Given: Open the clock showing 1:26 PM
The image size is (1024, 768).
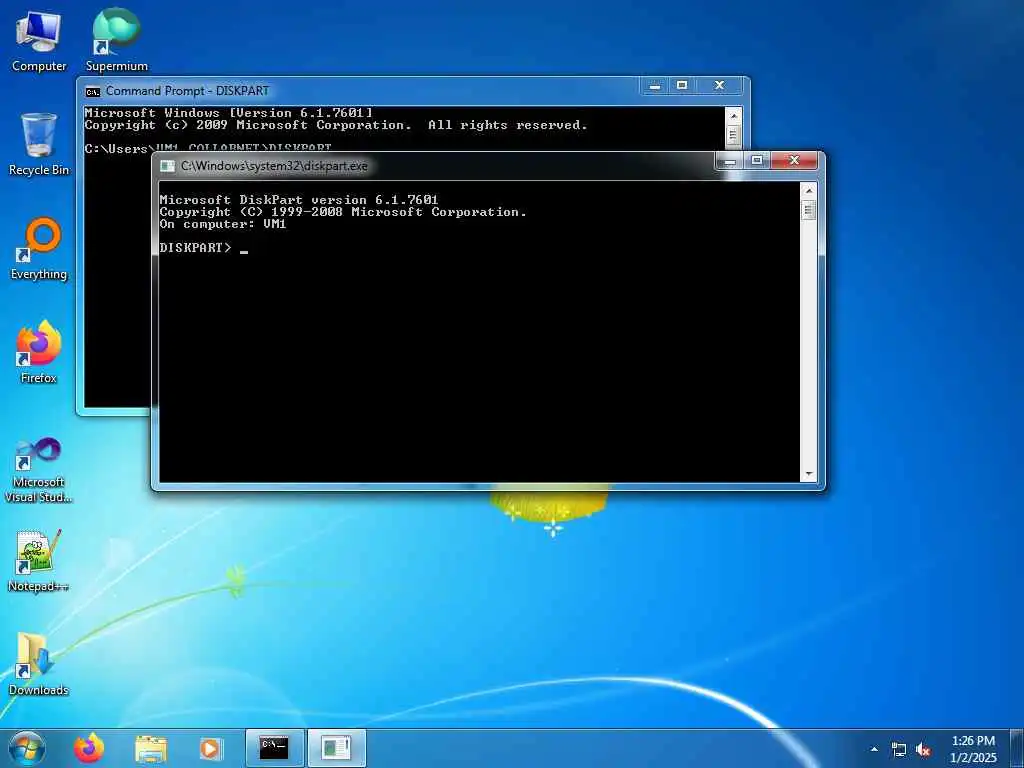Looking at the screenshot, I should click(973, 749).
